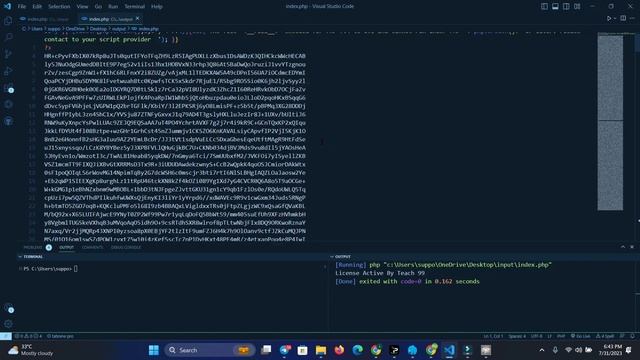Open the weather widget showing Mostly cloudy
Image resolution: width=640 pixels, height=360 pixels.
31,350
